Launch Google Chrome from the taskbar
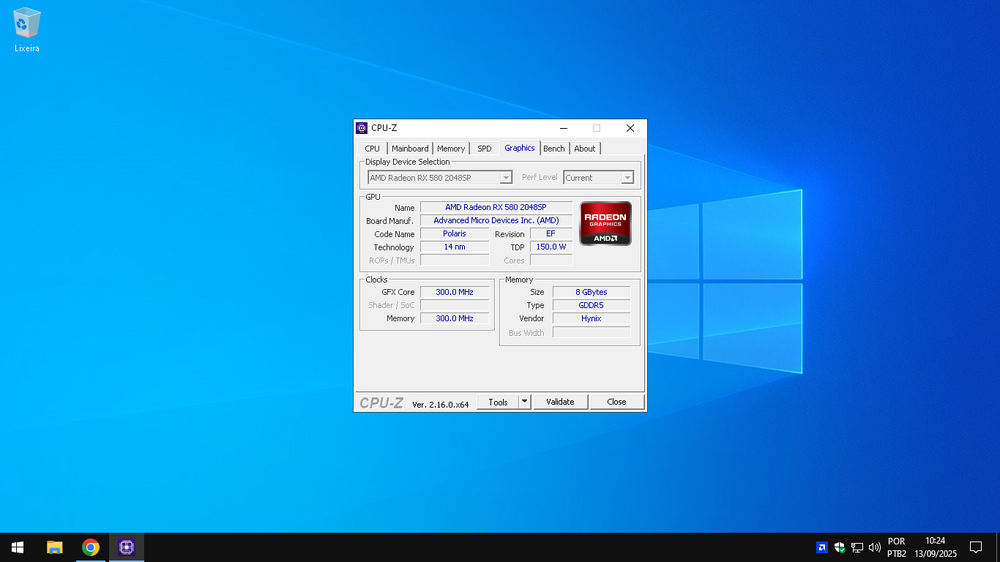 click(x=91, y=547)
